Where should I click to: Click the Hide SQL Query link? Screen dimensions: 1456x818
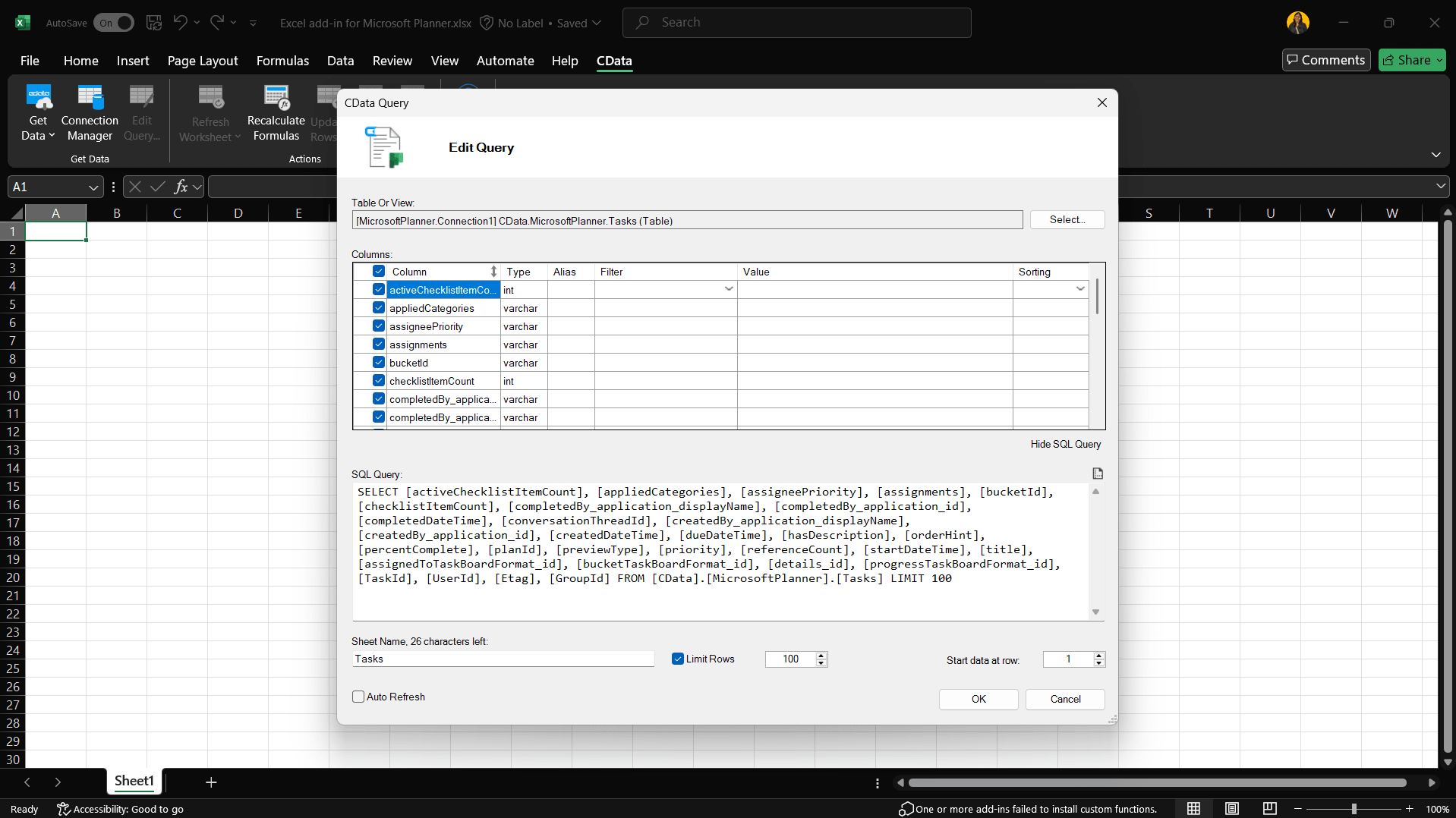[x=1065, y=444]
